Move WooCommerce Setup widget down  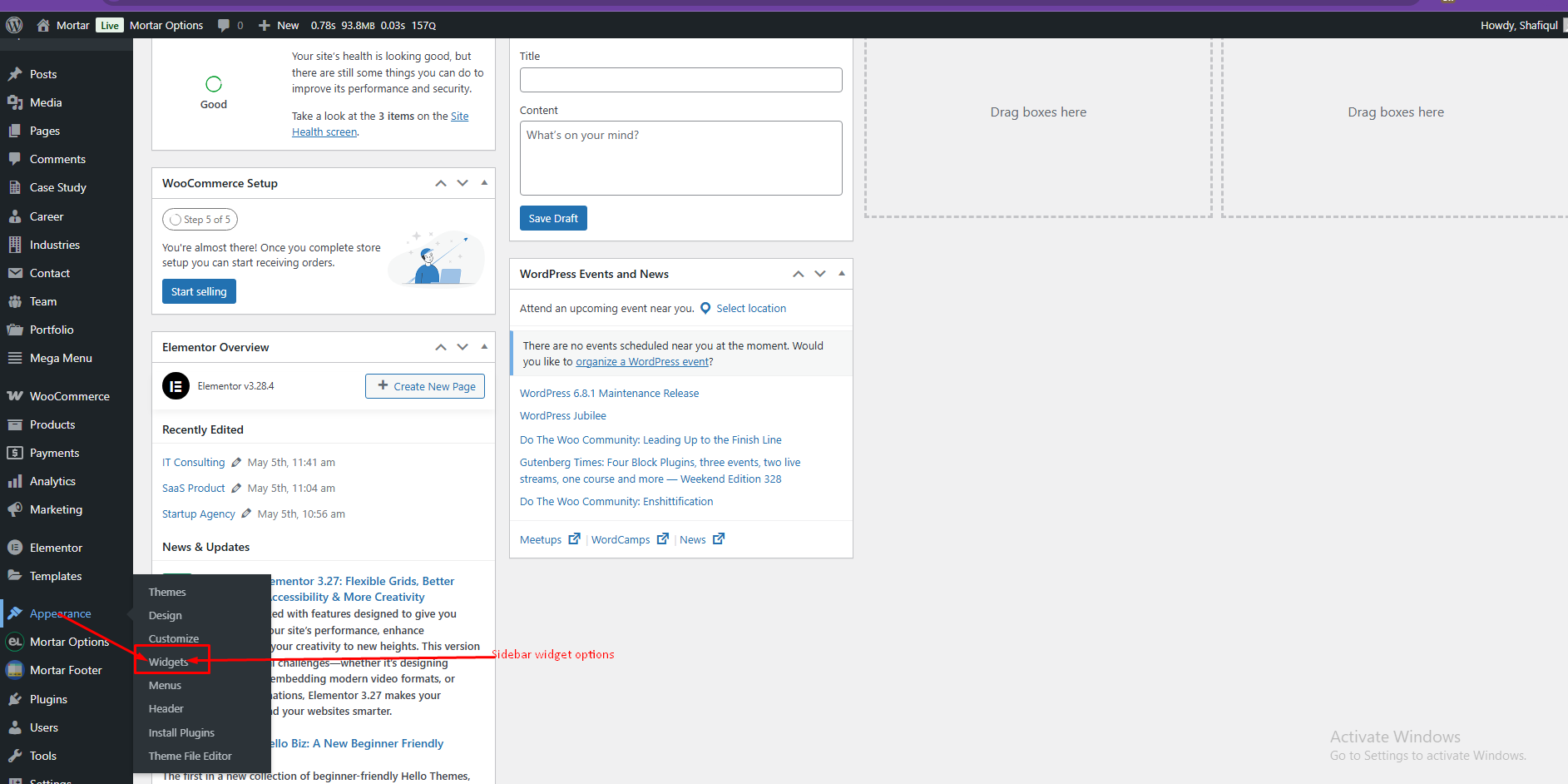pyautogui.click(x=462, y=183)
